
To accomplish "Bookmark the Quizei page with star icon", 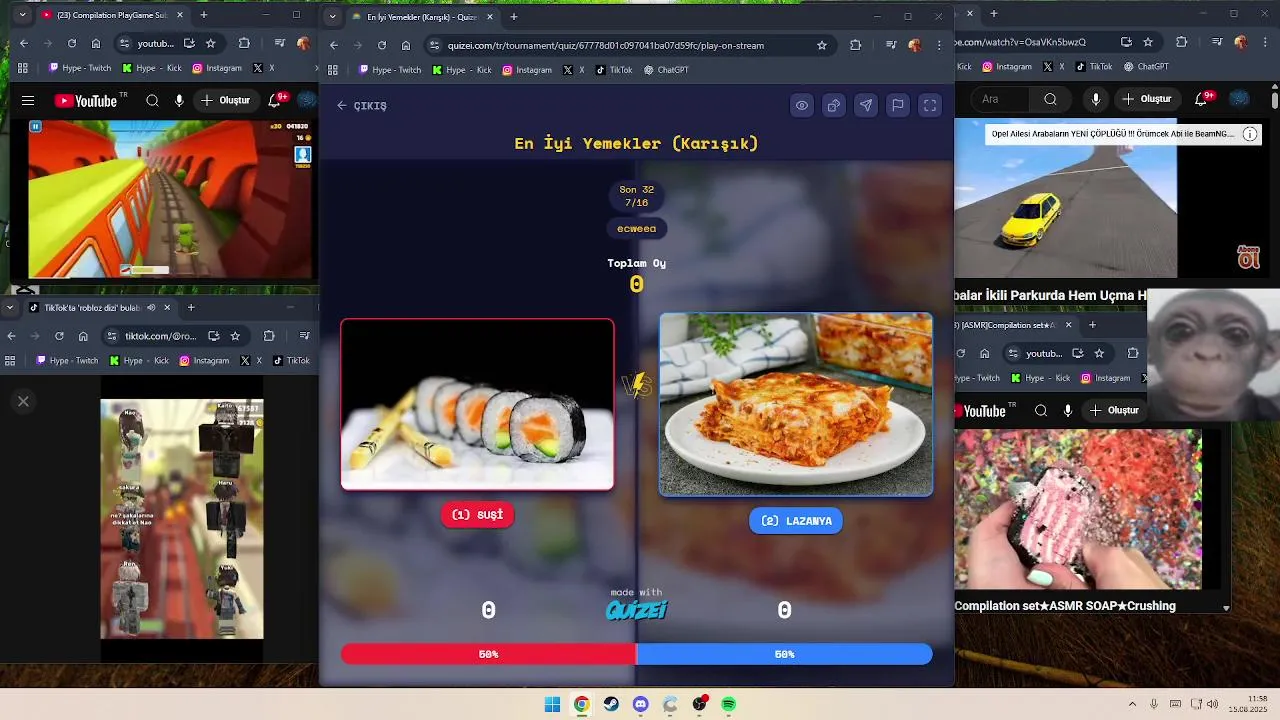I will (822, 45).
